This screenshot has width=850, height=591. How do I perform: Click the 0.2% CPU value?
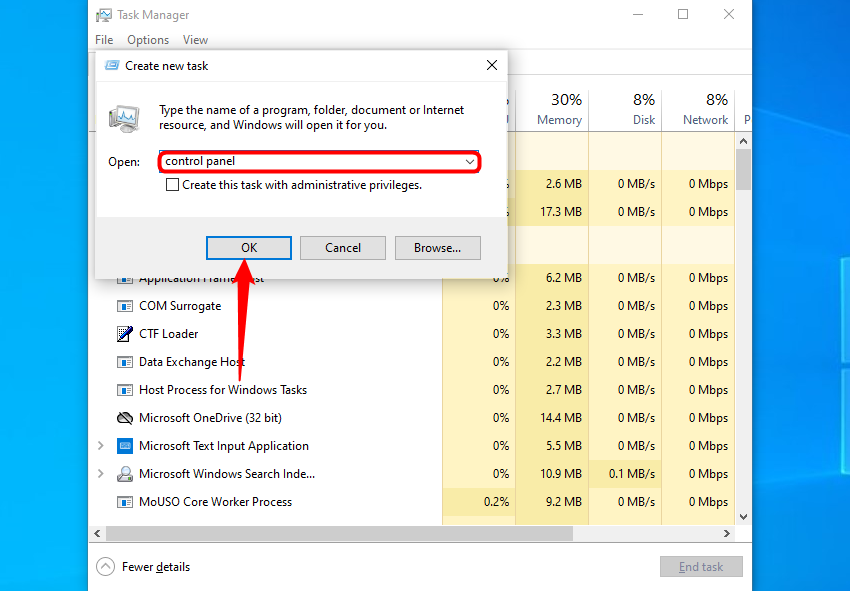click(496, 502)
